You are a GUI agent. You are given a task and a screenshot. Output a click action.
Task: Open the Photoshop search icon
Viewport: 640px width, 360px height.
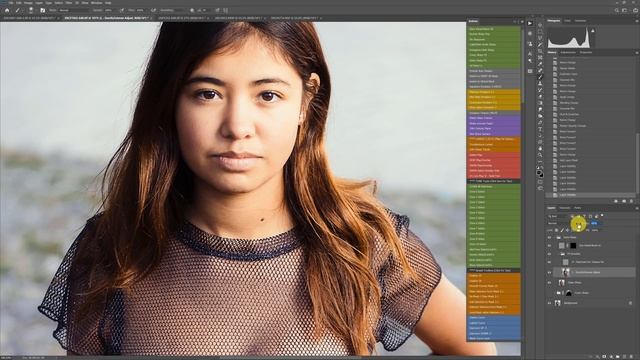[617, 10]
